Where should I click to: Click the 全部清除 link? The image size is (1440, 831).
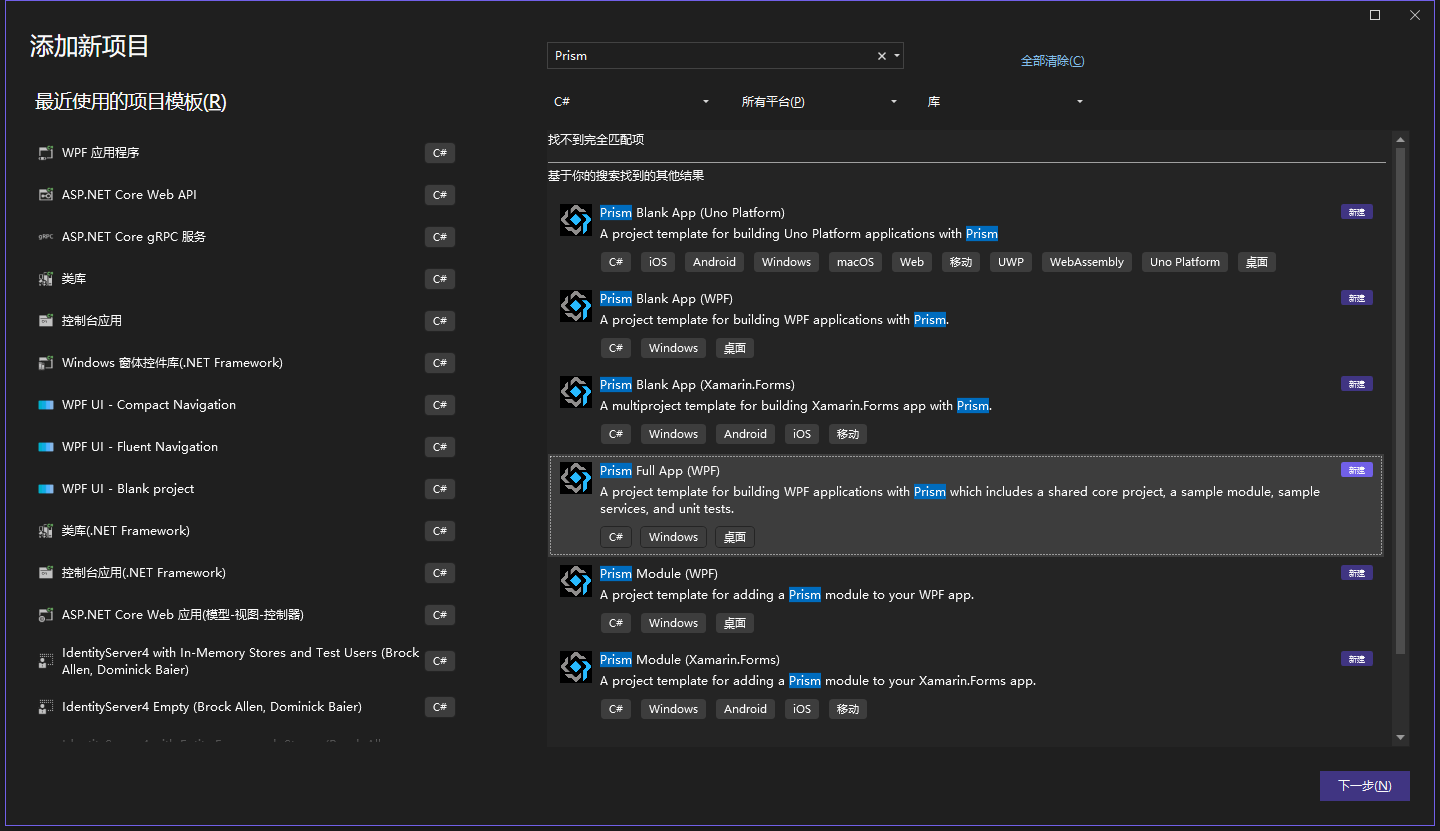pyautogui.click(x=1052, y=60)
